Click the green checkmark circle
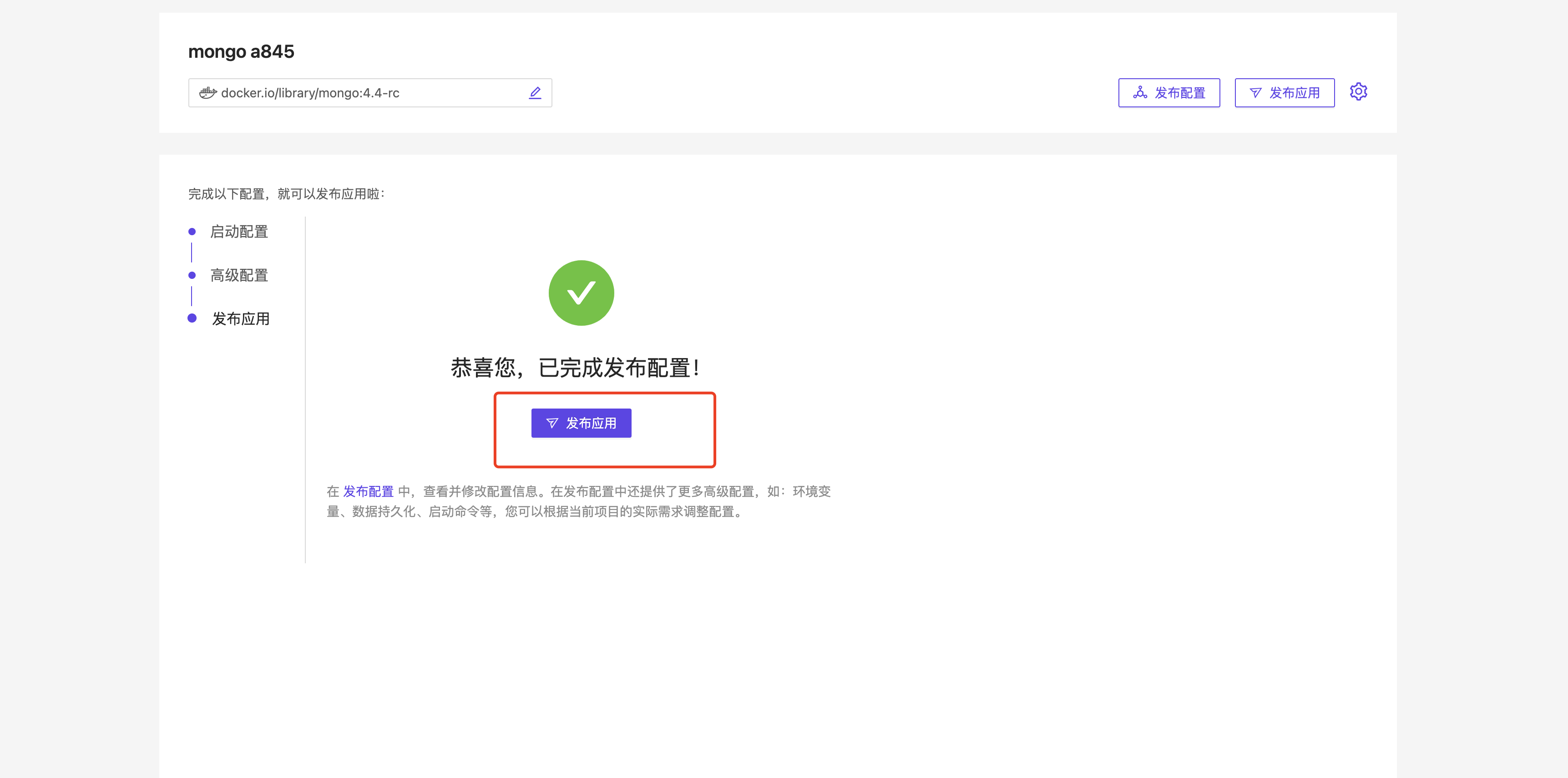Image resolution: width=1568 pixels, height=778 pixels. (x=581, y=293)
